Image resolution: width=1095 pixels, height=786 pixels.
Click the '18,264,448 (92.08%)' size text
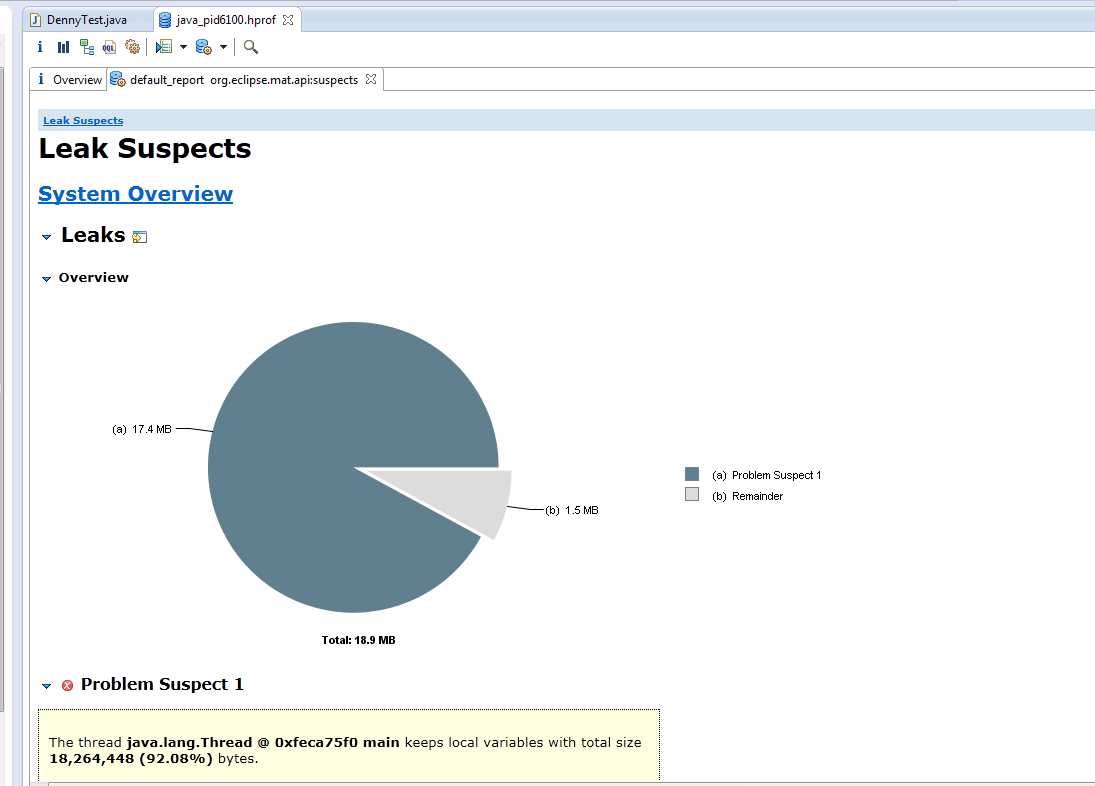[131, 759]
